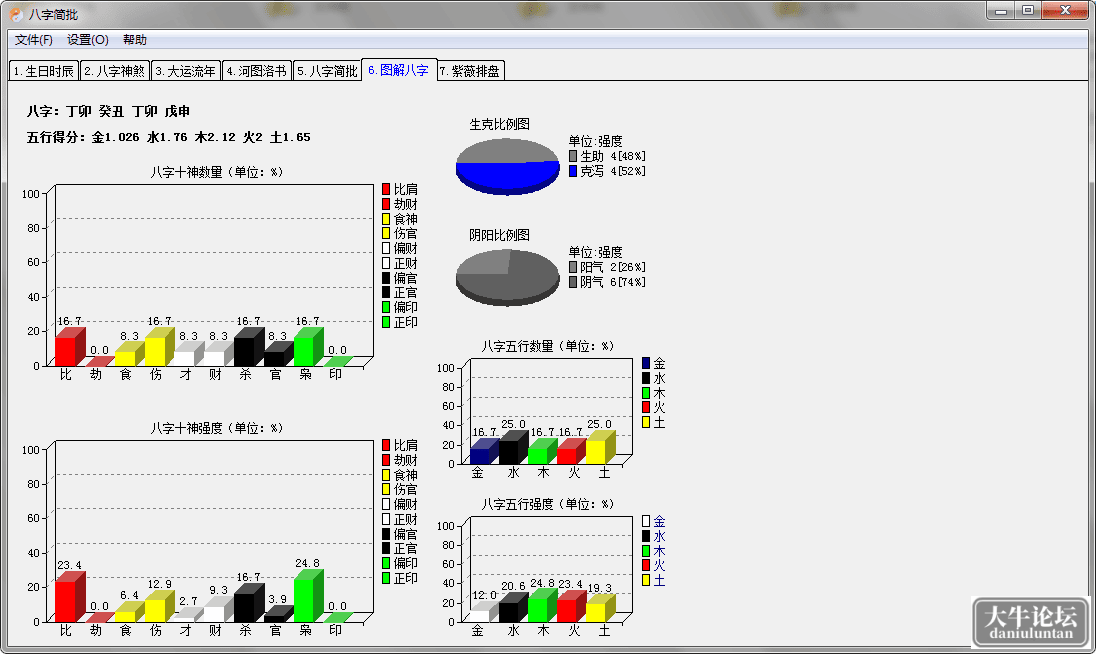Click the chart title 八字五行数量 (单位: %)
The height and width of the screenshot is (654, 1096).
[547, 346]
